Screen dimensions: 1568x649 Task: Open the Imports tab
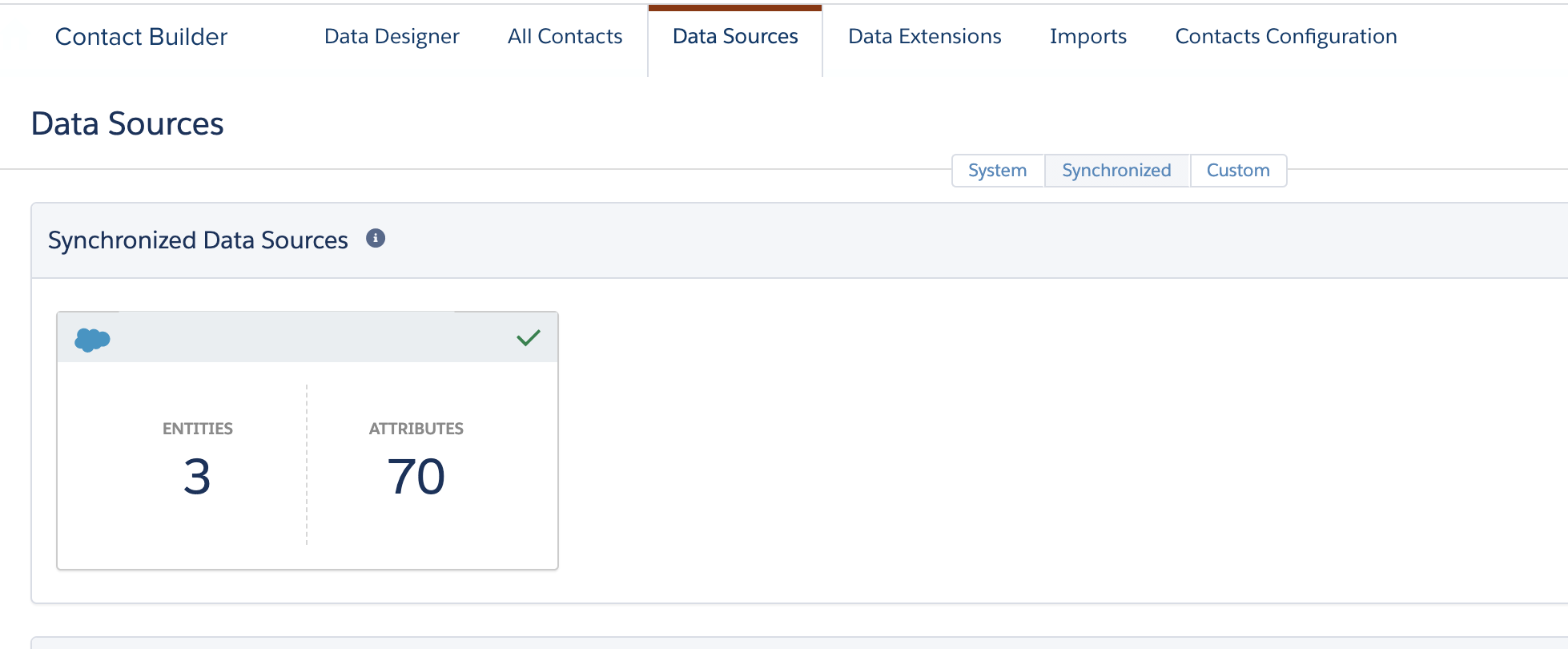pyautogui.click(x=1088, y=37)
